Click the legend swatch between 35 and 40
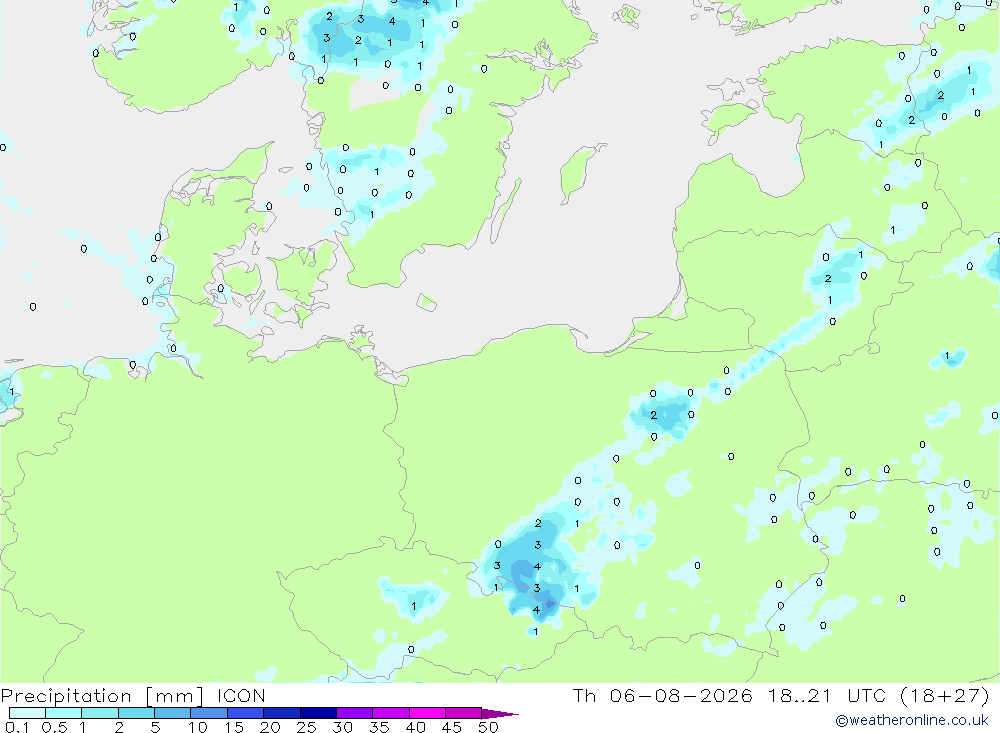Screen dimensions: 1000x733 pyautogui.click(x=391, y=713)
